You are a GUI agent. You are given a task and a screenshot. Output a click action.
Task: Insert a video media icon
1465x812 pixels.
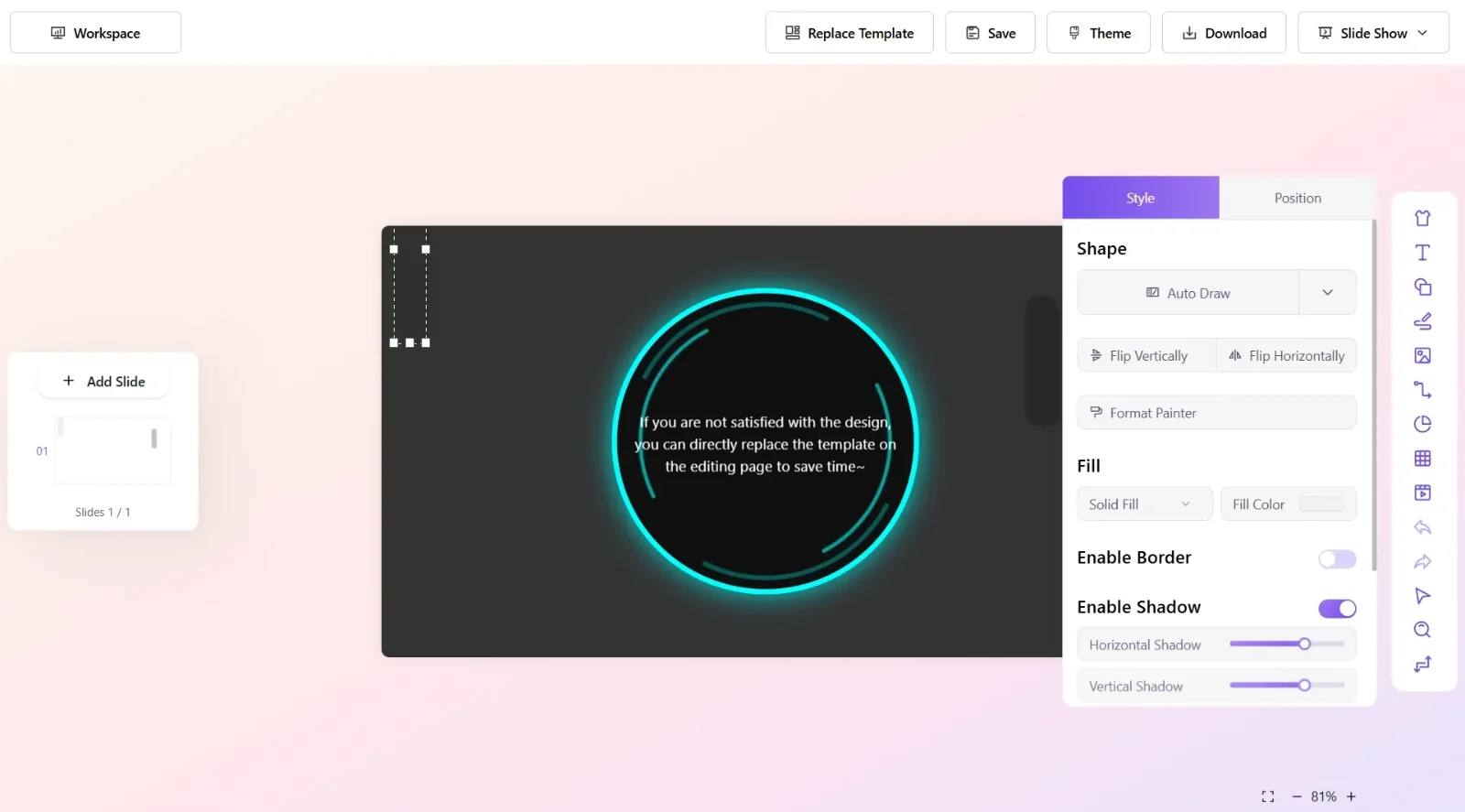1422,493
